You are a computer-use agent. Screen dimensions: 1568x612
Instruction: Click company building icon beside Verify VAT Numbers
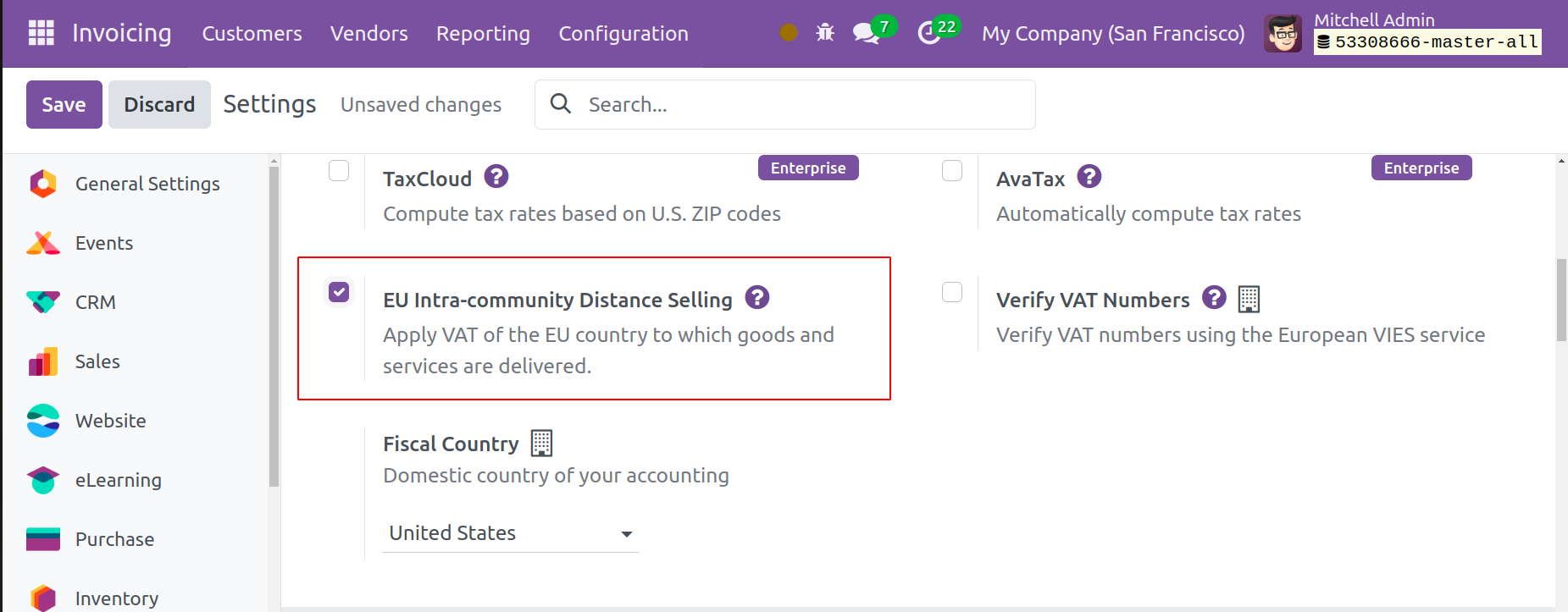click(1249, 299)
